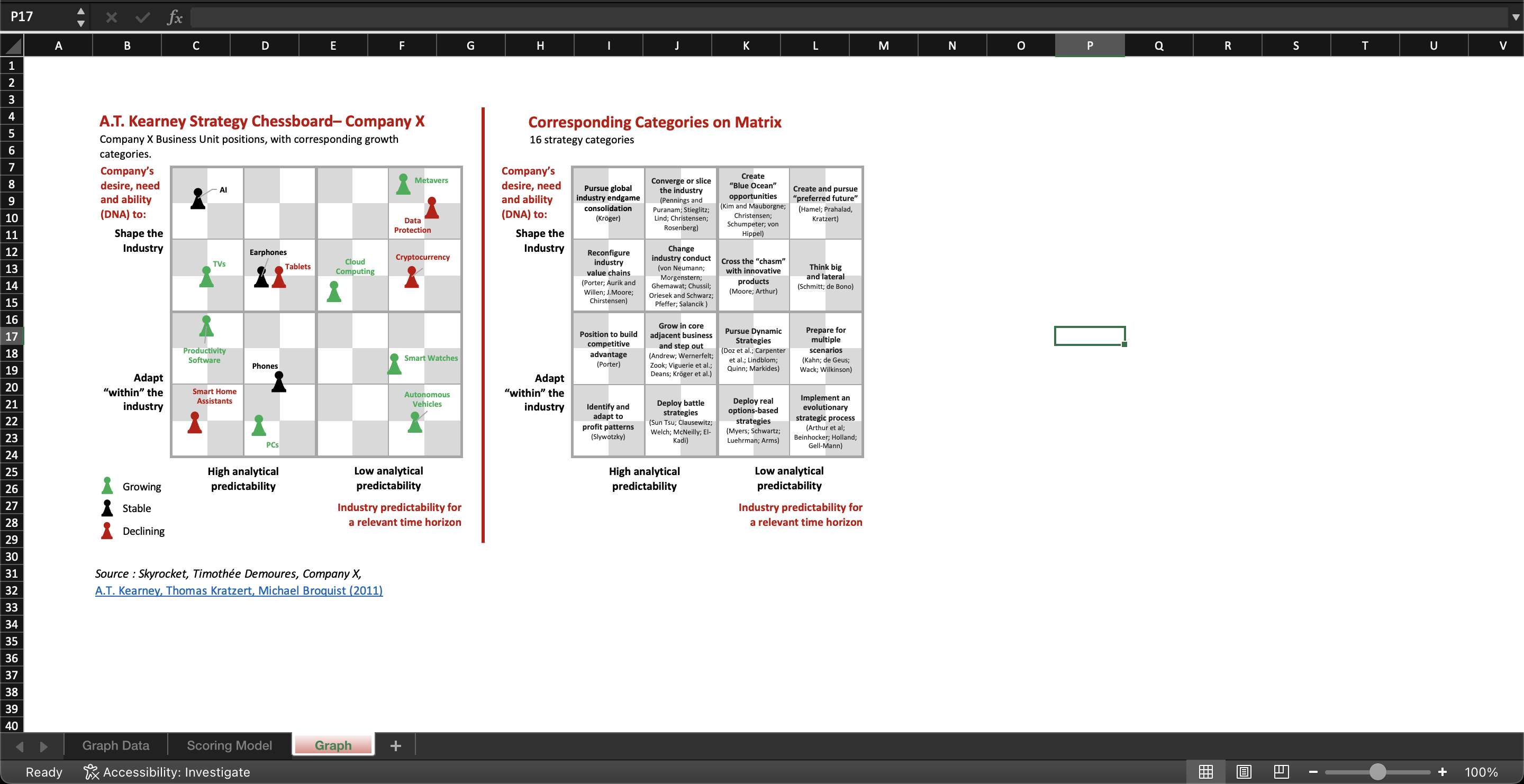
Task: Click the formula bar cancel X icon
Action: click(x=111, y=17)
